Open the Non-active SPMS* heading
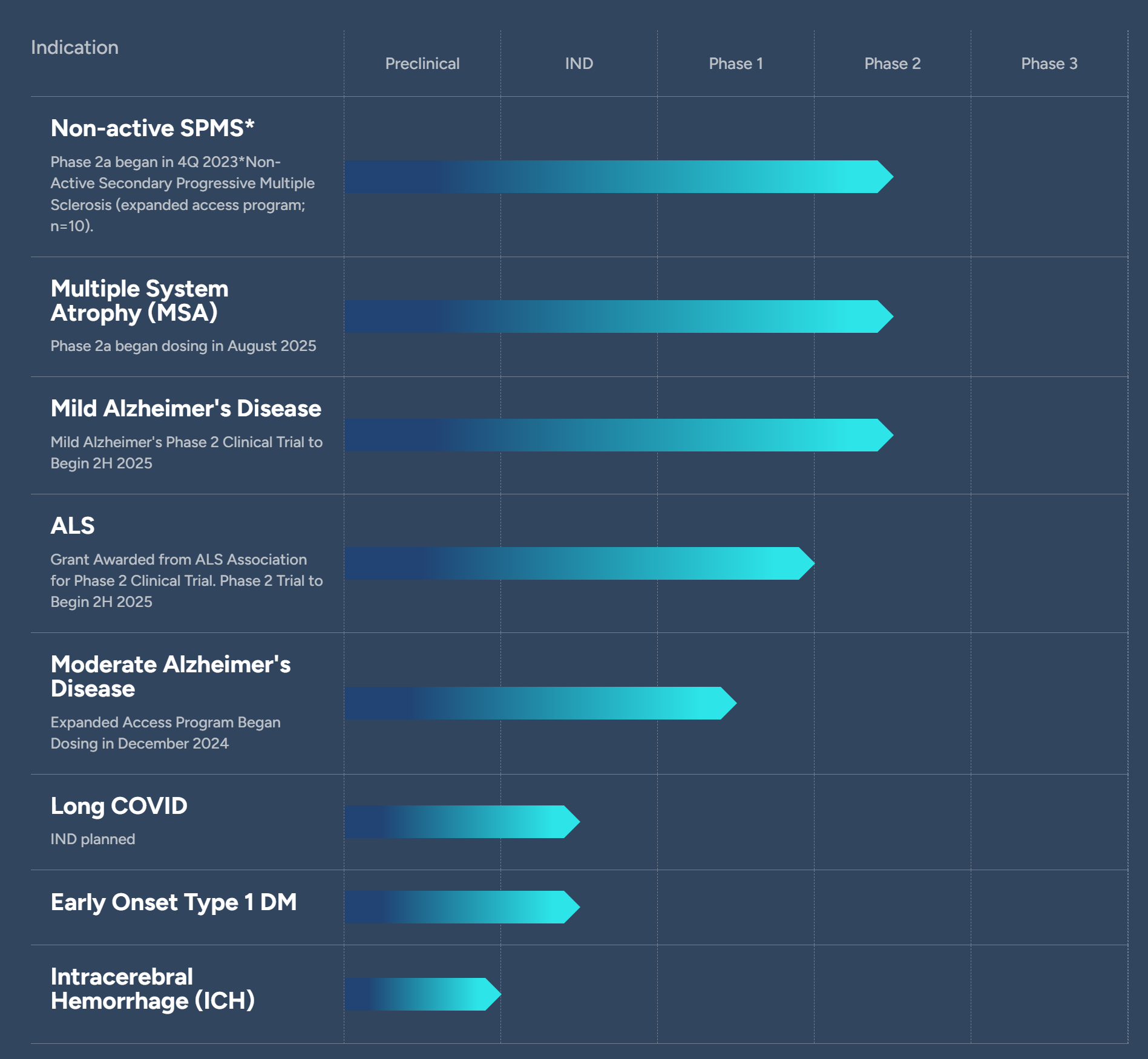 (x=153, y=128)
